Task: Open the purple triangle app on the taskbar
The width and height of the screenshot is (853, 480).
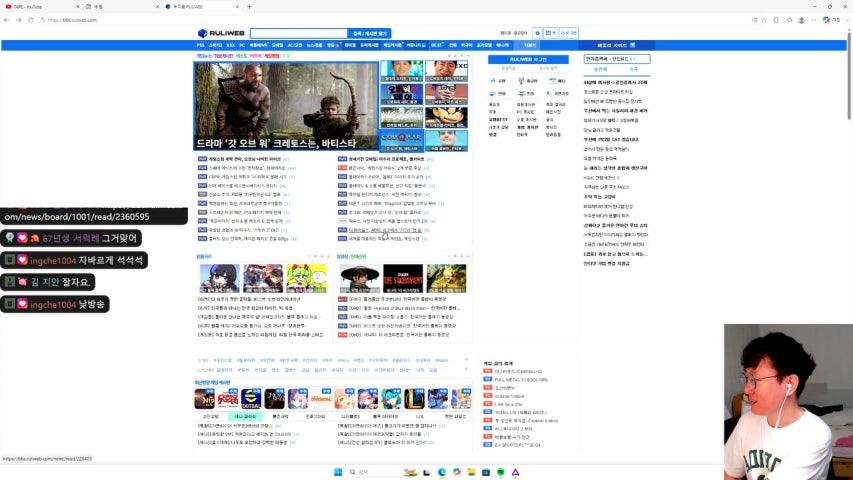Action: coord(515,472)
